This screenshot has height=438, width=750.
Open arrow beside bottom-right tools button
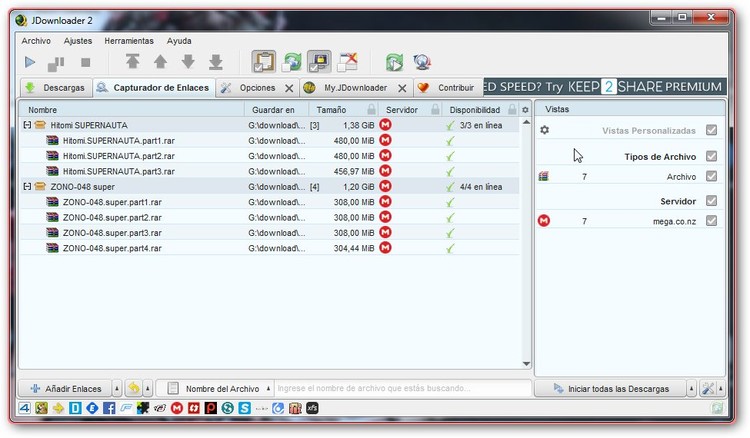[721, 389]
